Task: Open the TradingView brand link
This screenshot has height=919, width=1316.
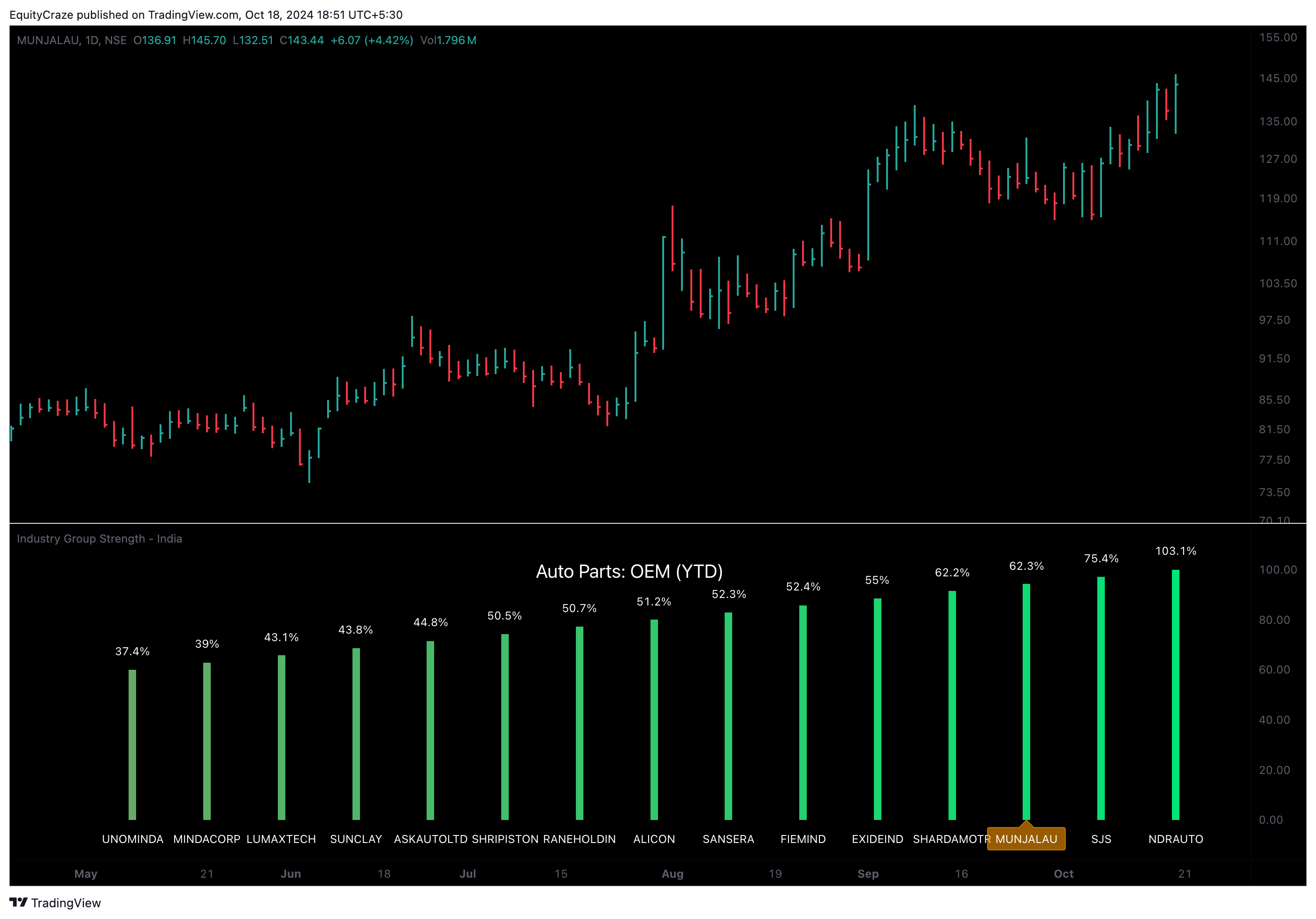Action: pyautogui.click(x=55, y=903)
